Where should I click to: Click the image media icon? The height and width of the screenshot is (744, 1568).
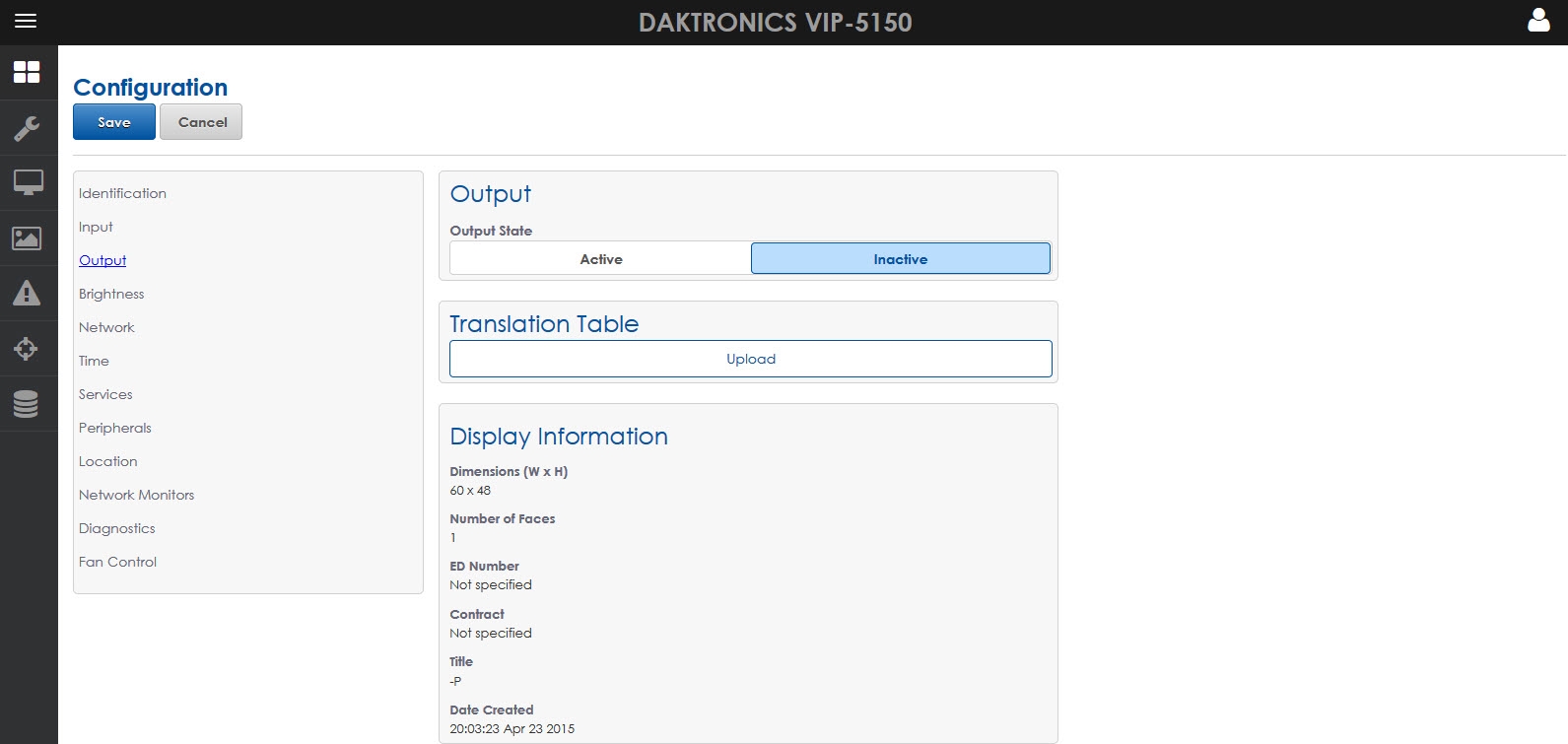[27, 237]
